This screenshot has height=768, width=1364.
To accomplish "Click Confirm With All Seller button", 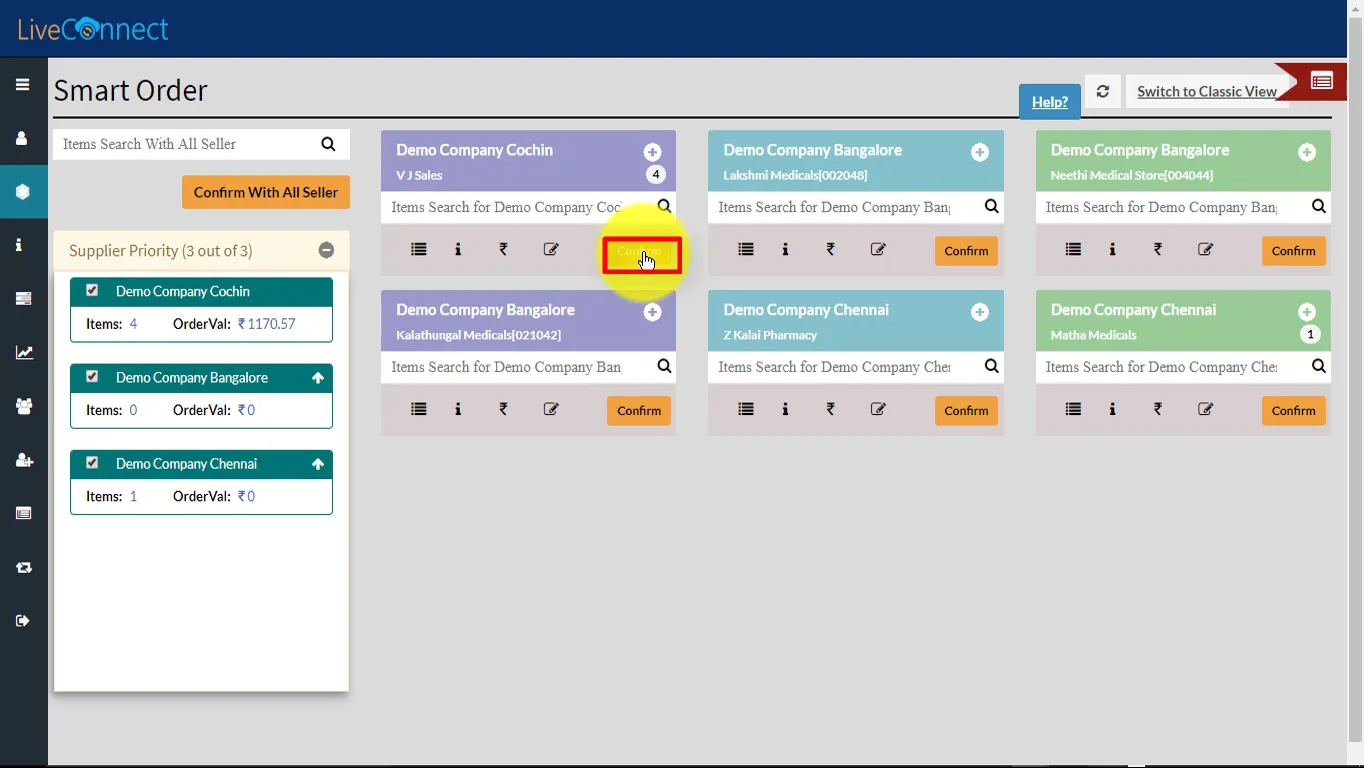I will click(266, 192).
